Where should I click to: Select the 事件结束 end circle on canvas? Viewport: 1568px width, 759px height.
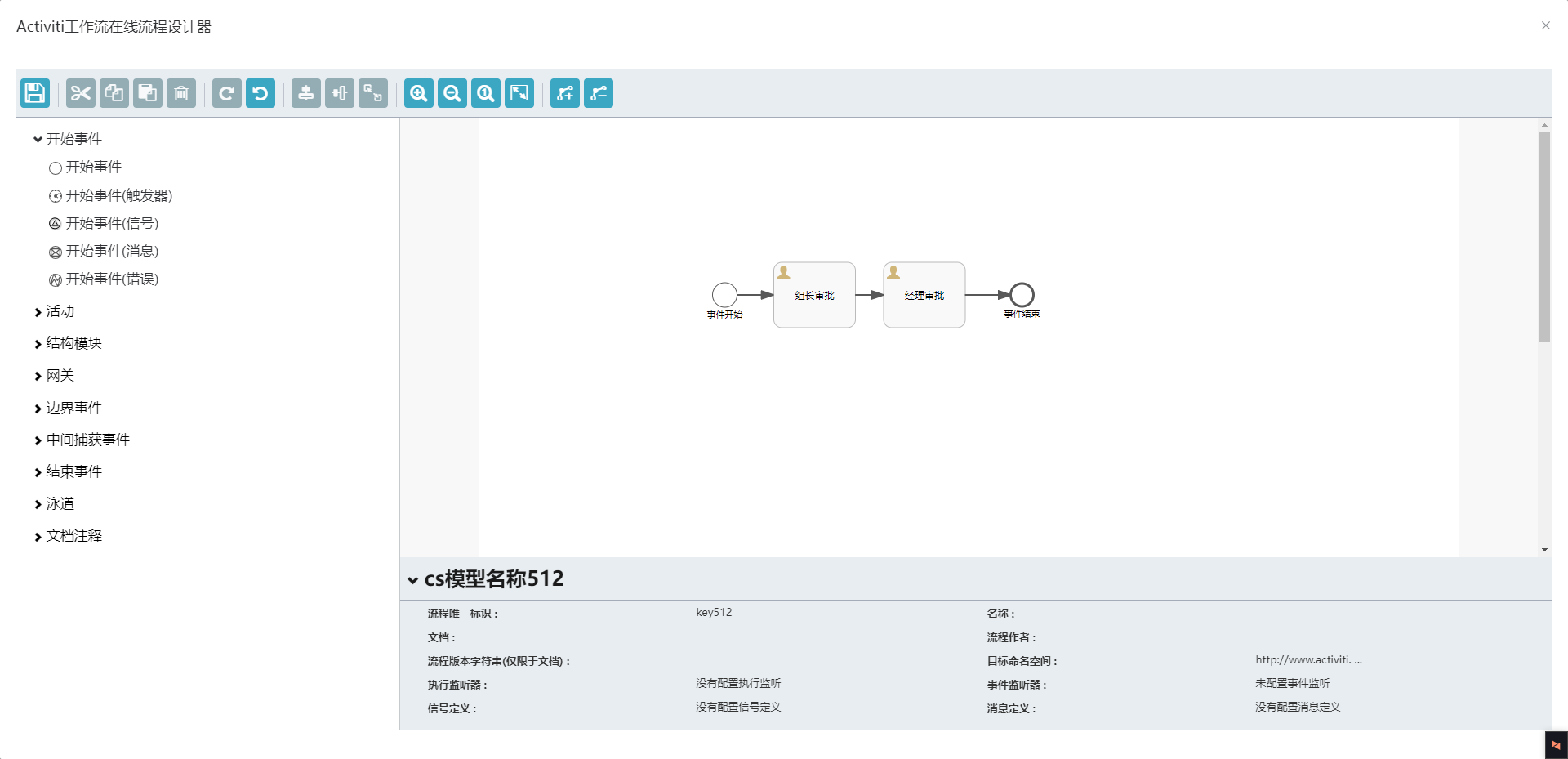tap(1022, 294)
